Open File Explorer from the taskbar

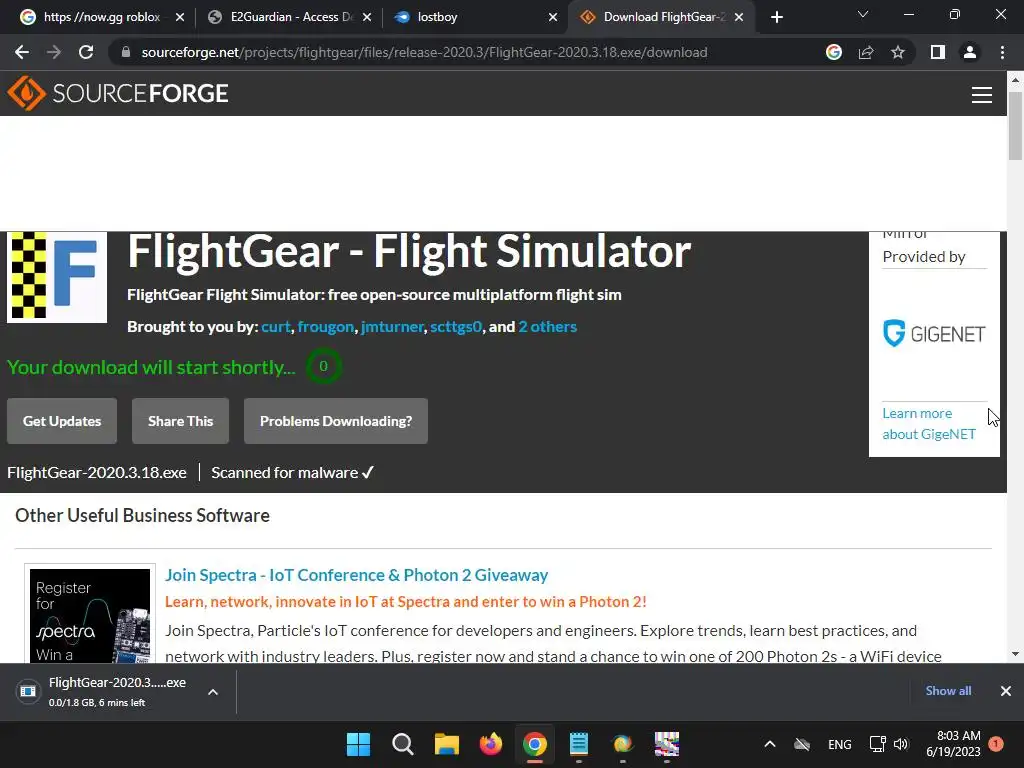(447, 744)
